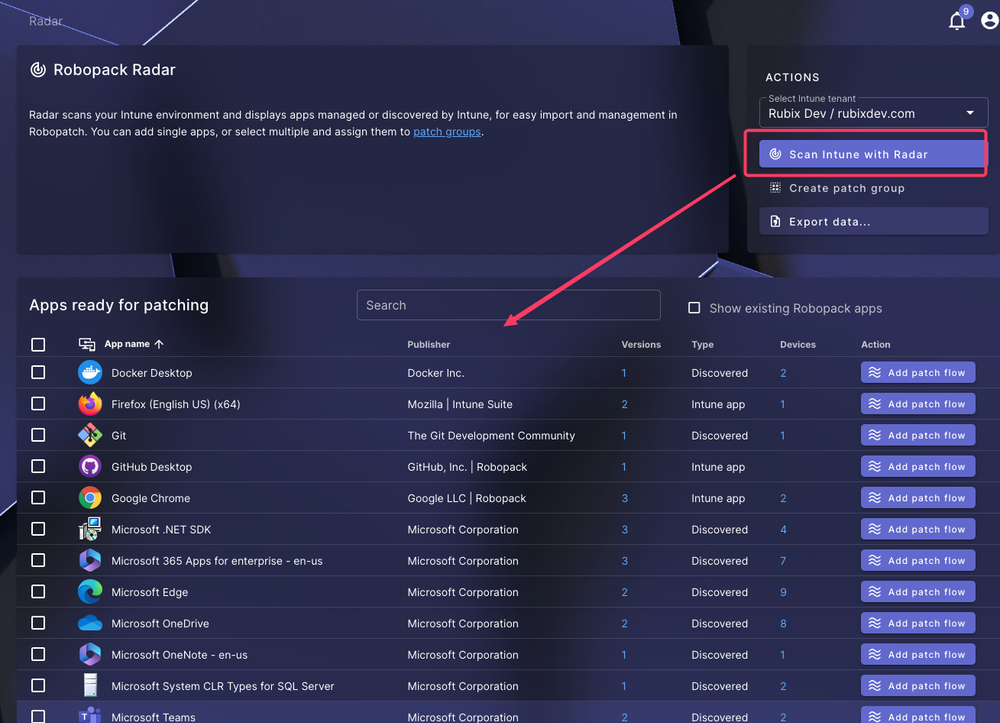The width and height of the screenshot is (1000, 723).
Task: Check the Microsoft OneDrive row checkbox
Action: coord(38,623)
